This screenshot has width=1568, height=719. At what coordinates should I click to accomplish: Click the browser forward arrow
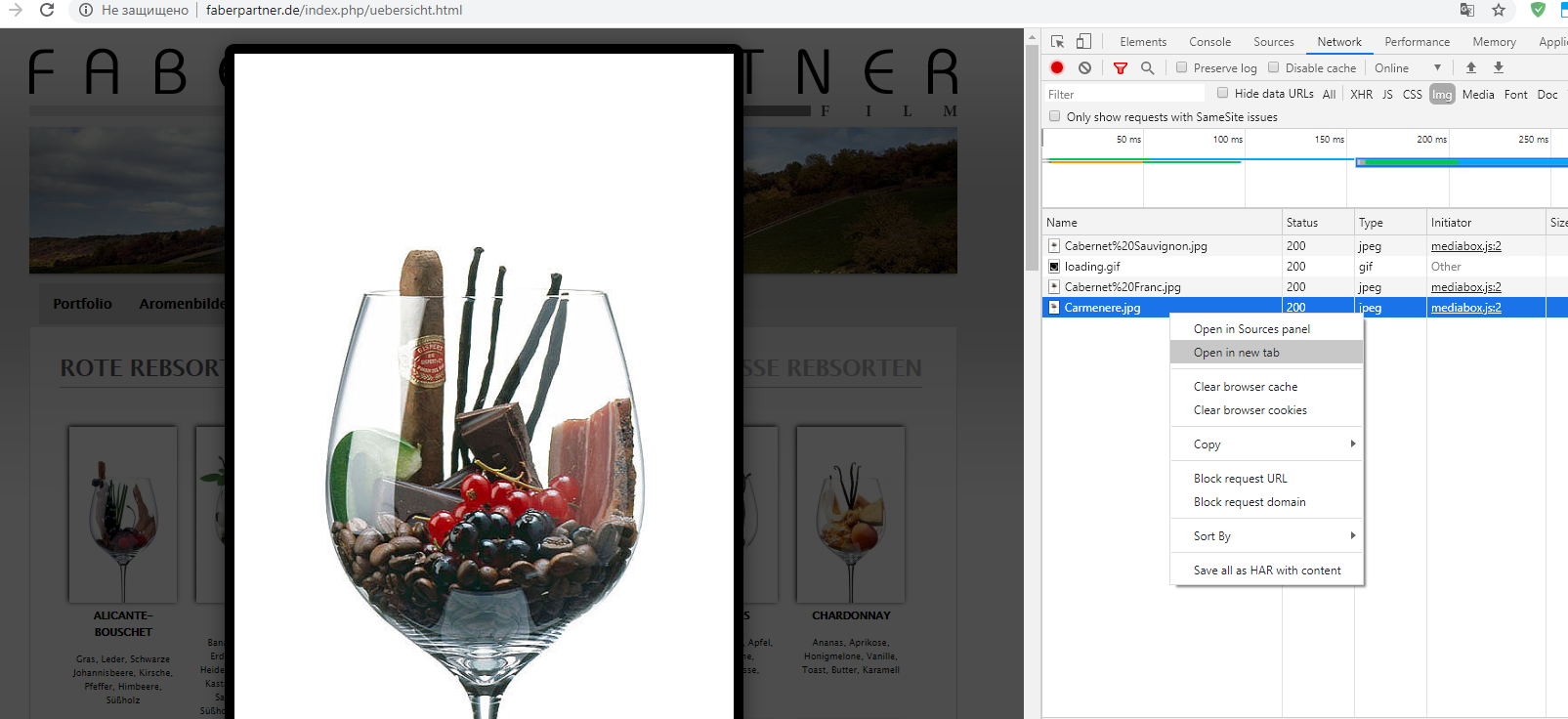click(16, 10)
